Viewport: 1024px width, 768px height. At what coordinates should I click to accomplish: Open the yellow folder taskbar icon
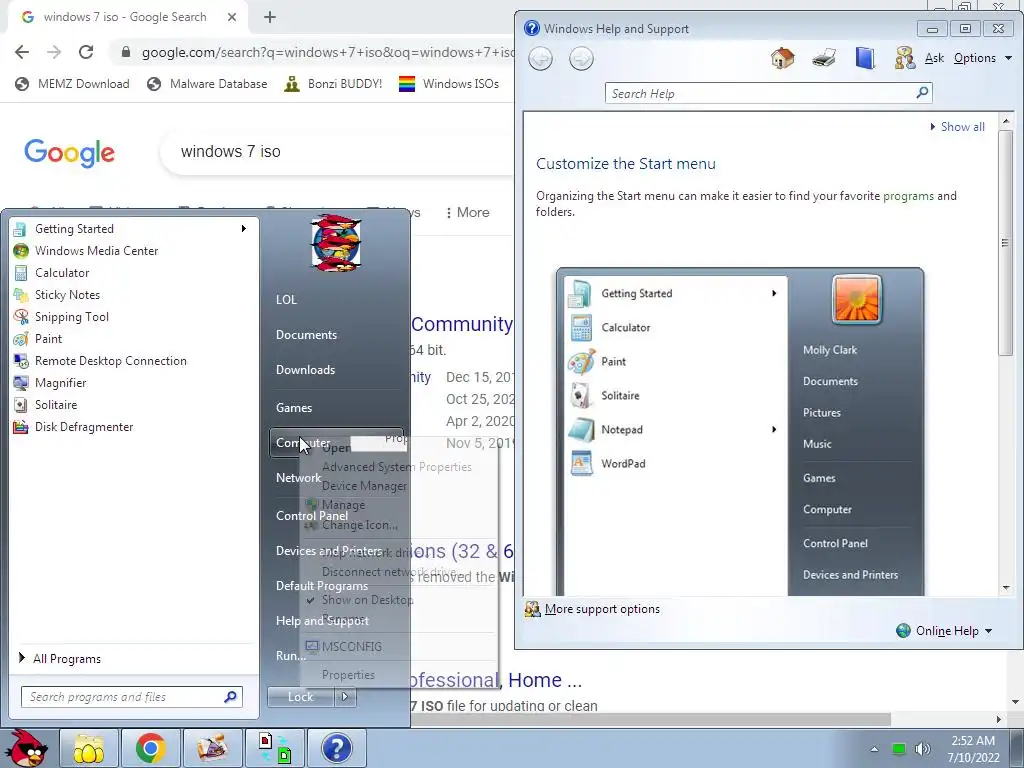click(89, 748)
